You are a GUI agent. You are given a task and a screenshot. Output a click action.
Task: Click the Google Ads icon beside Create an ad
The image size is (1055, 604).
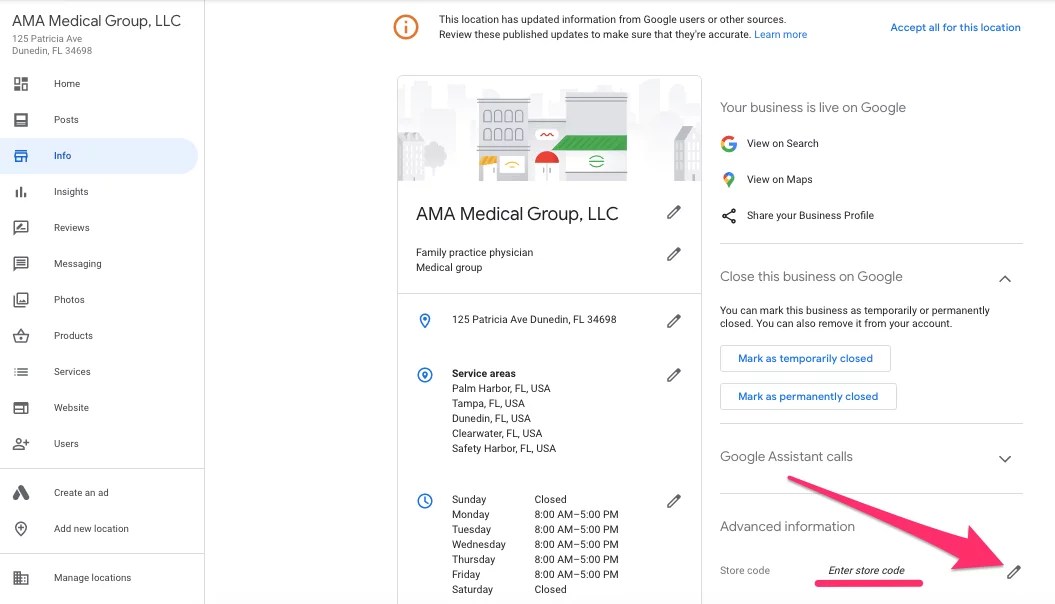(21, 493)
